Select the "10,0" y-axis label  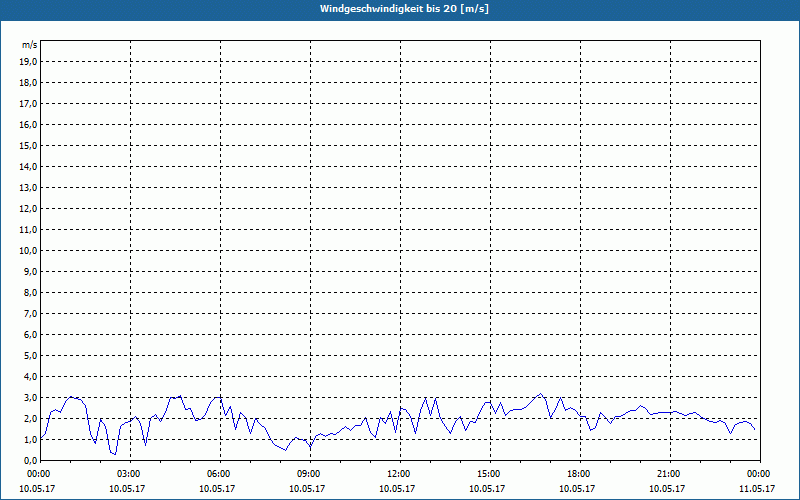pos(28,251)
